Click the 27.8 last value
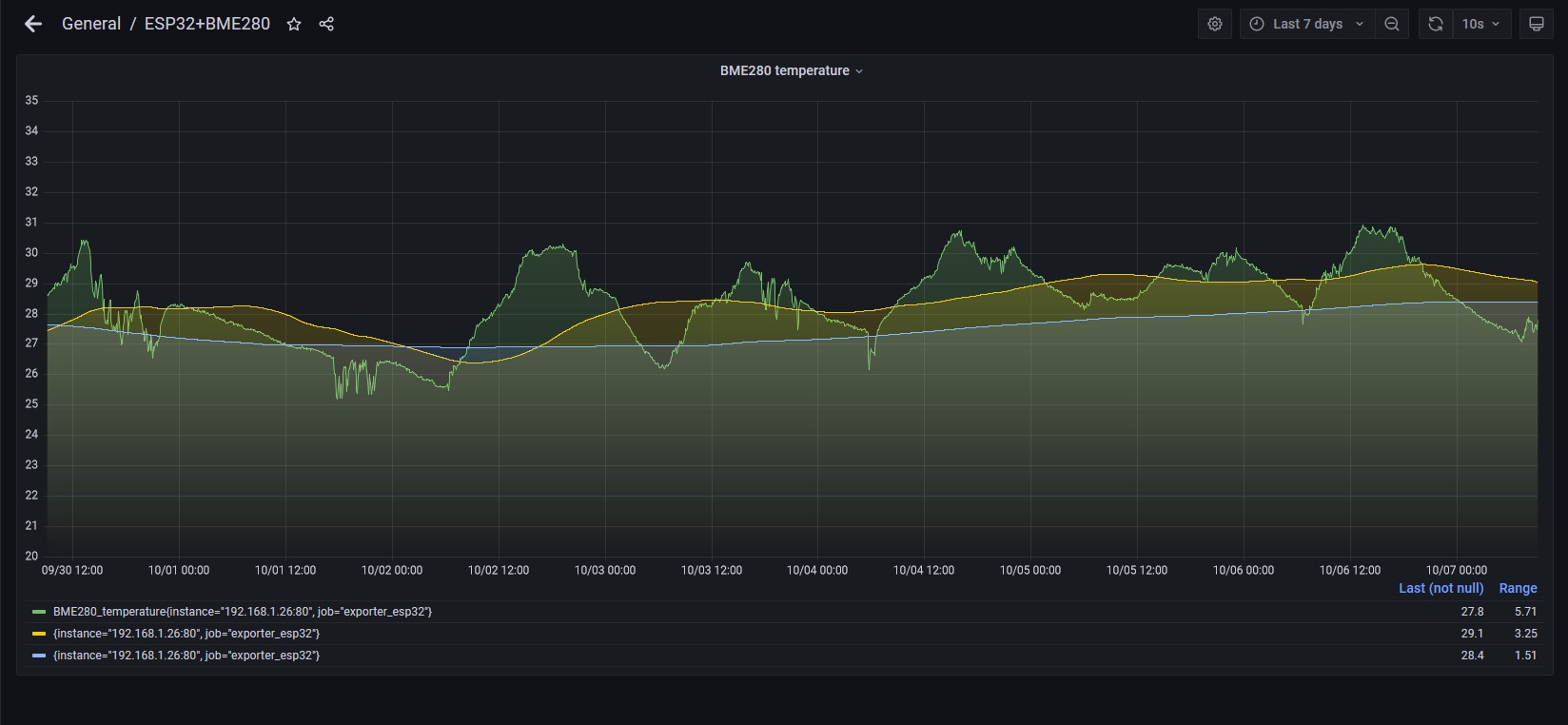The image size is (1568, 725). pos(1472,612)
